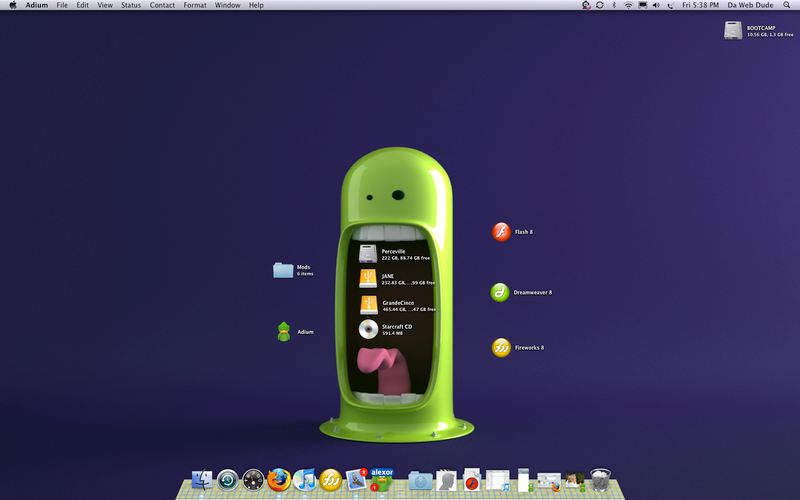Click the Fri 5:38 PM clock
Viewport: 800px width, 500px height.
[701, 5]
